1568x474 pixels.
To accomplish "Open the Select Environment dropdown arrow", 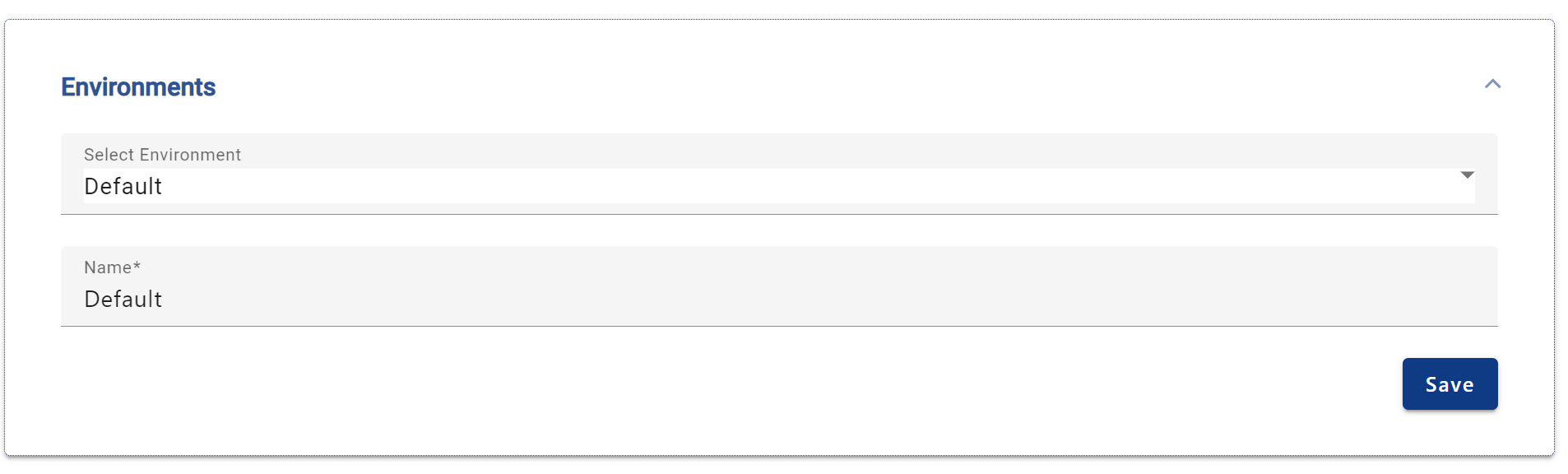I will [x=1467, y=175].
